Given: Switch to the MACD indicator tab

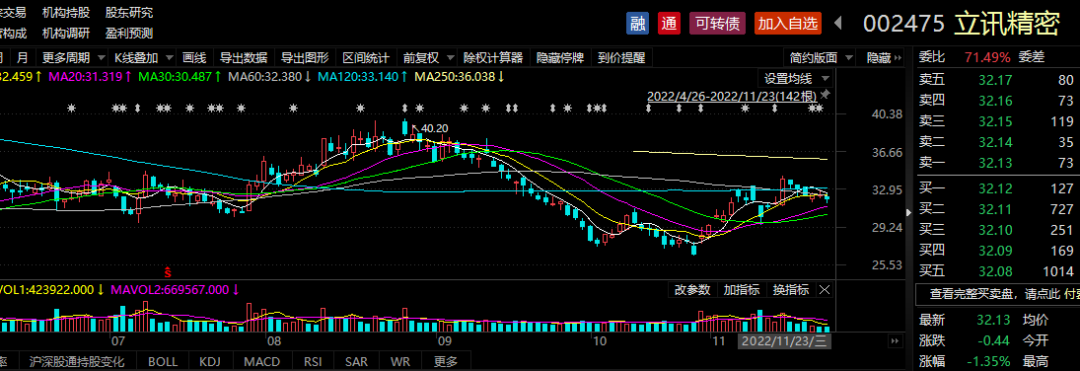Looking at the screenshot, I should pos(262,361).
